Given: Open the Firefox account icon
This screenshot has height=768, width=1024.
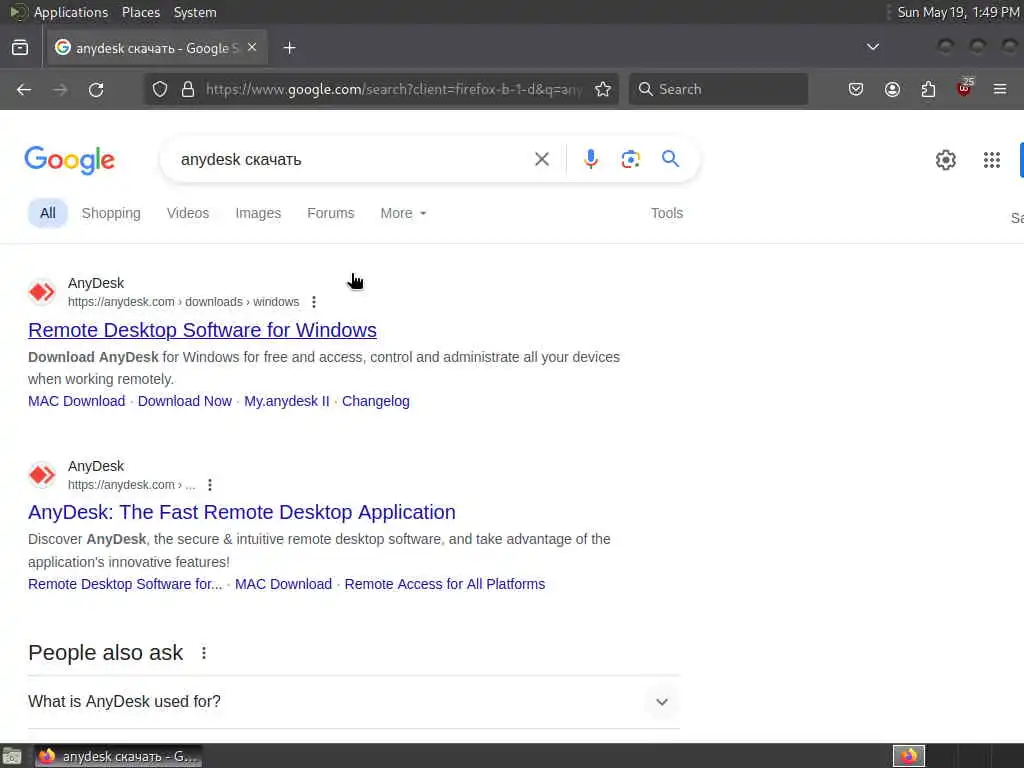Looking at the screenshot, I should [892, 89].
